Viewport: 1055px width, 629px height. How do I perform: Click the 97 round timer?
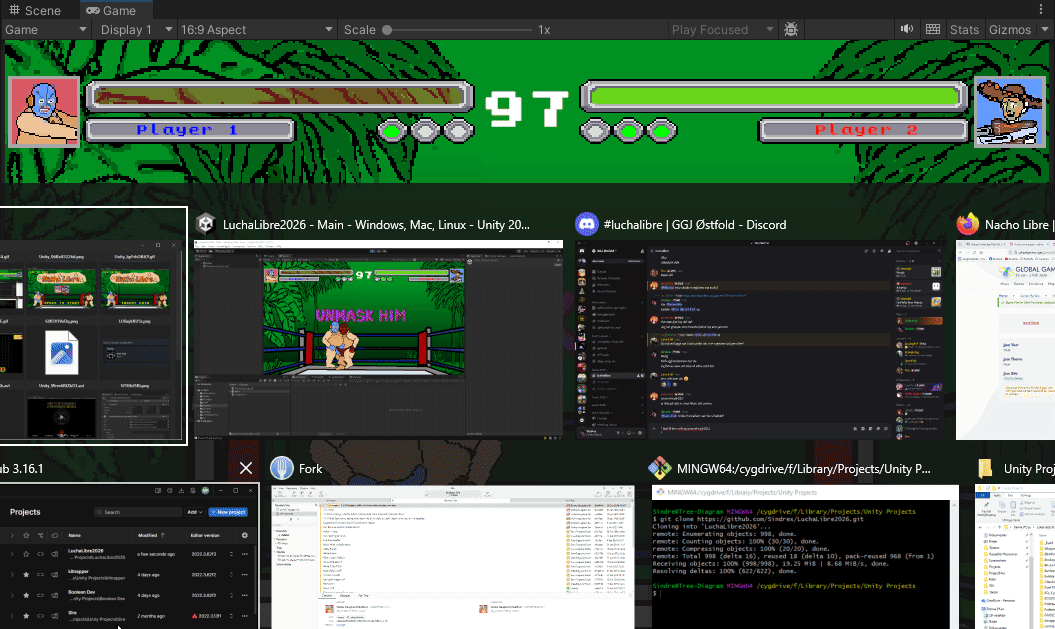(527, 109)
